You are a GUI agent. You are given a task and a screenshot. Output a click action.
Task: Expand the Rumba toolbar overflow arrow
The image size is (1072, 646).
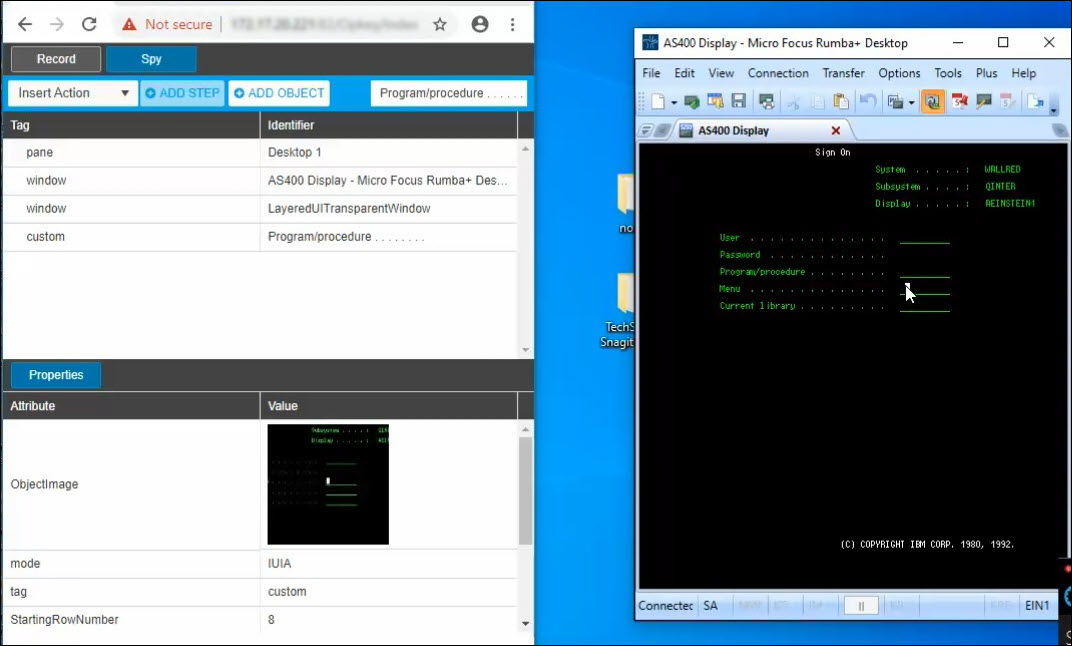1054,108
